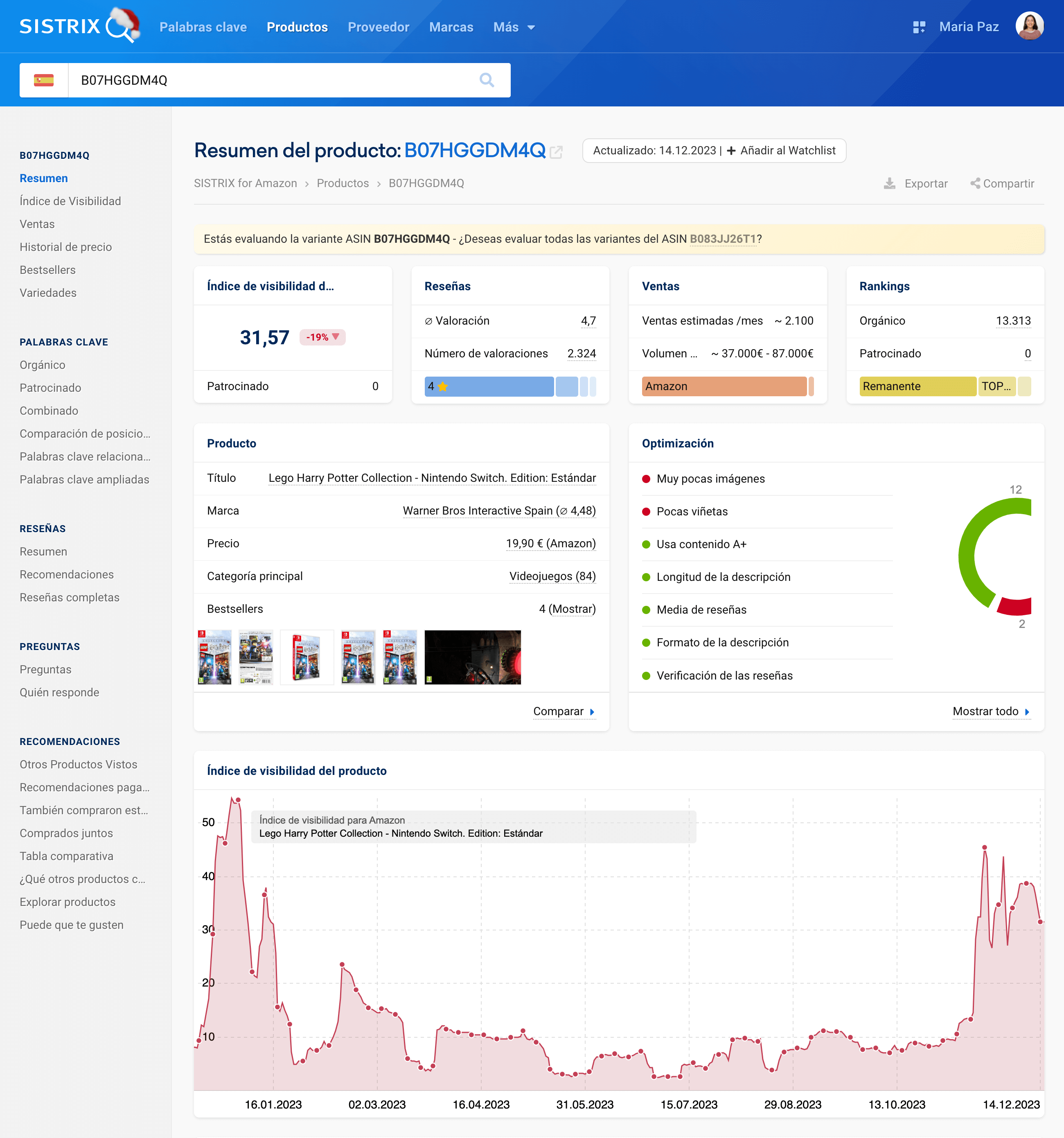
Task: Open the external link icon beside ASIN
Action: click(556, 152)
